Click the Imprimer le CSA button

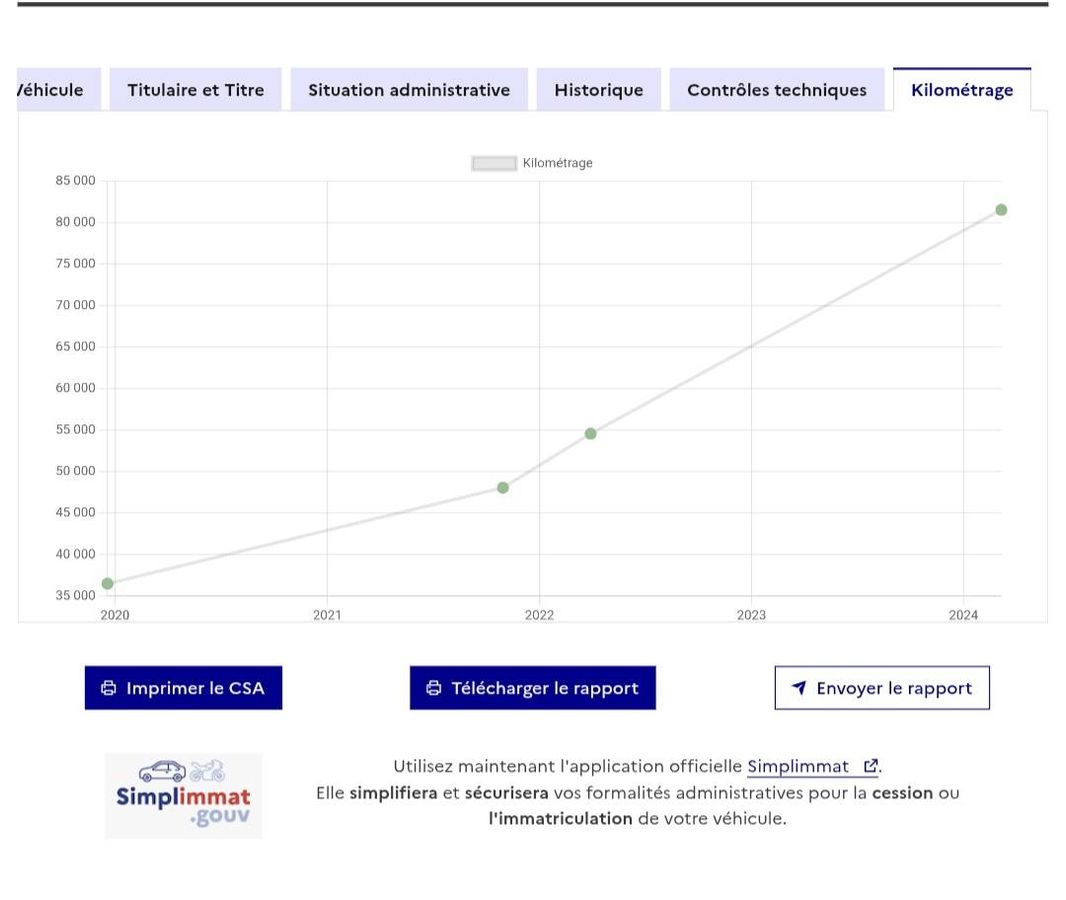tap(184, 688)
